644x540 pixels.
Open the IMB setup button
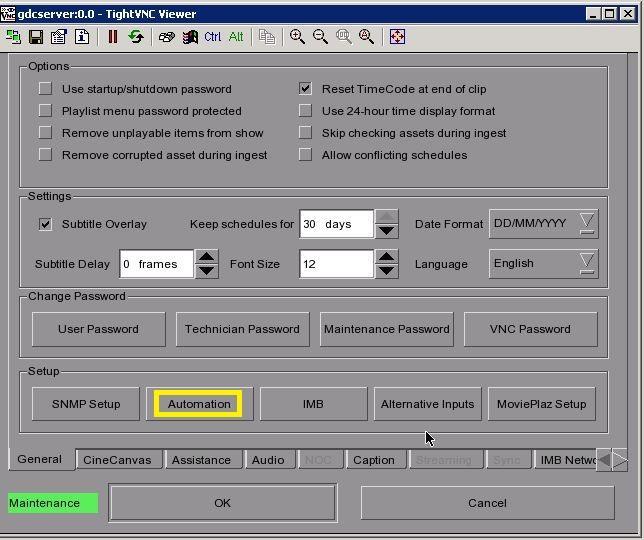pyautogui.click(x=313, y=404)
